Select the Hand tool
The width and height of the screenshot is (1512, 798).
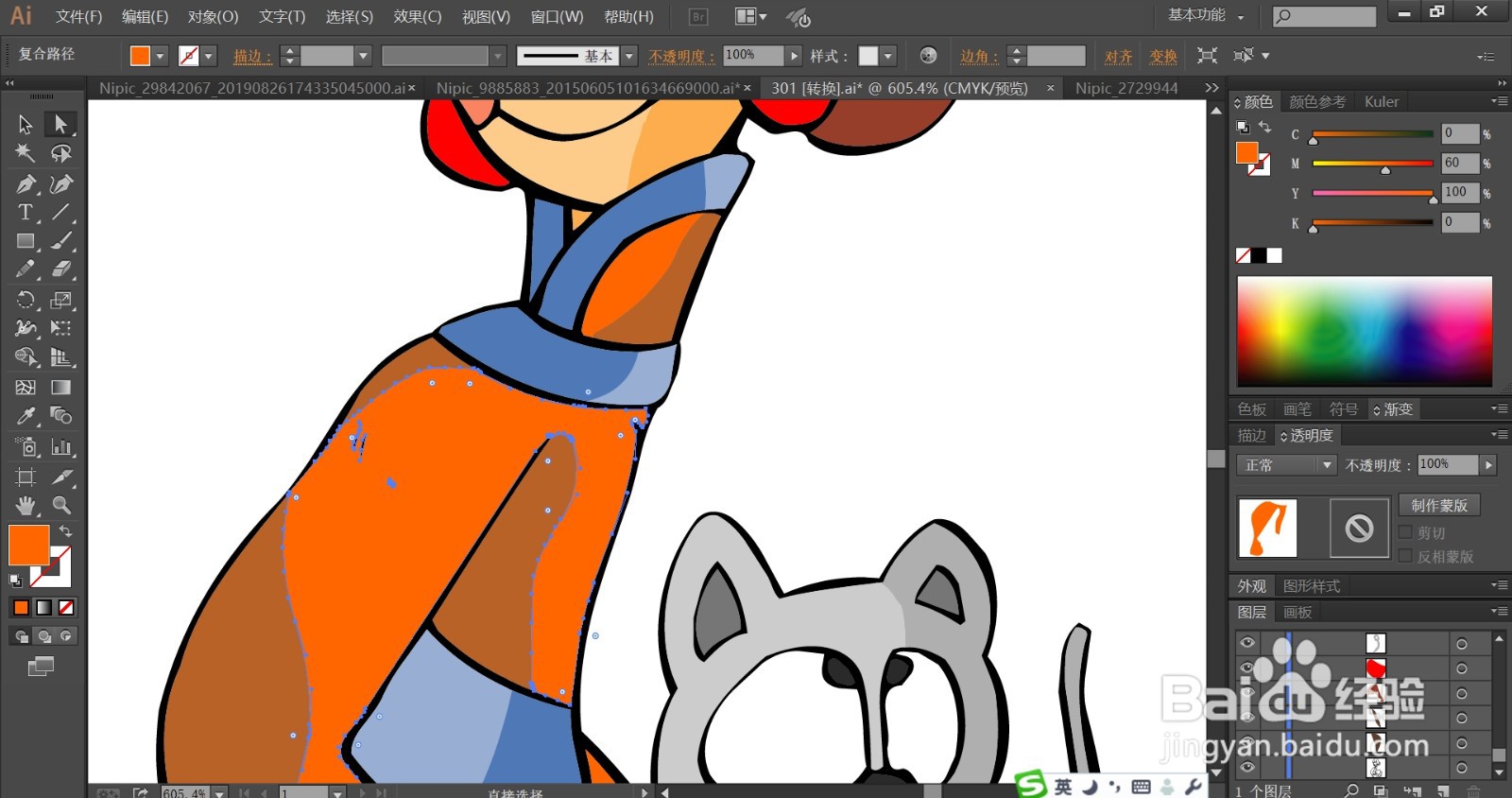[x=26, y=505]
